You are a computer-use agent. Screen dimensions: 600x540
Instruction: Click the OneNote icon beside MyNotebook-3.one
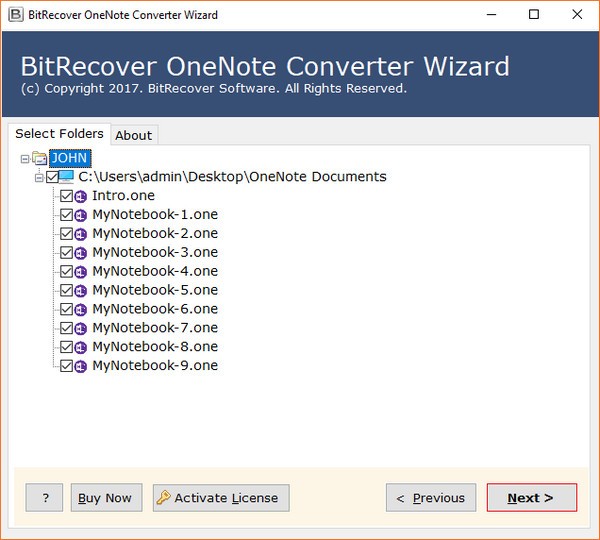click(x=80, y=253)
